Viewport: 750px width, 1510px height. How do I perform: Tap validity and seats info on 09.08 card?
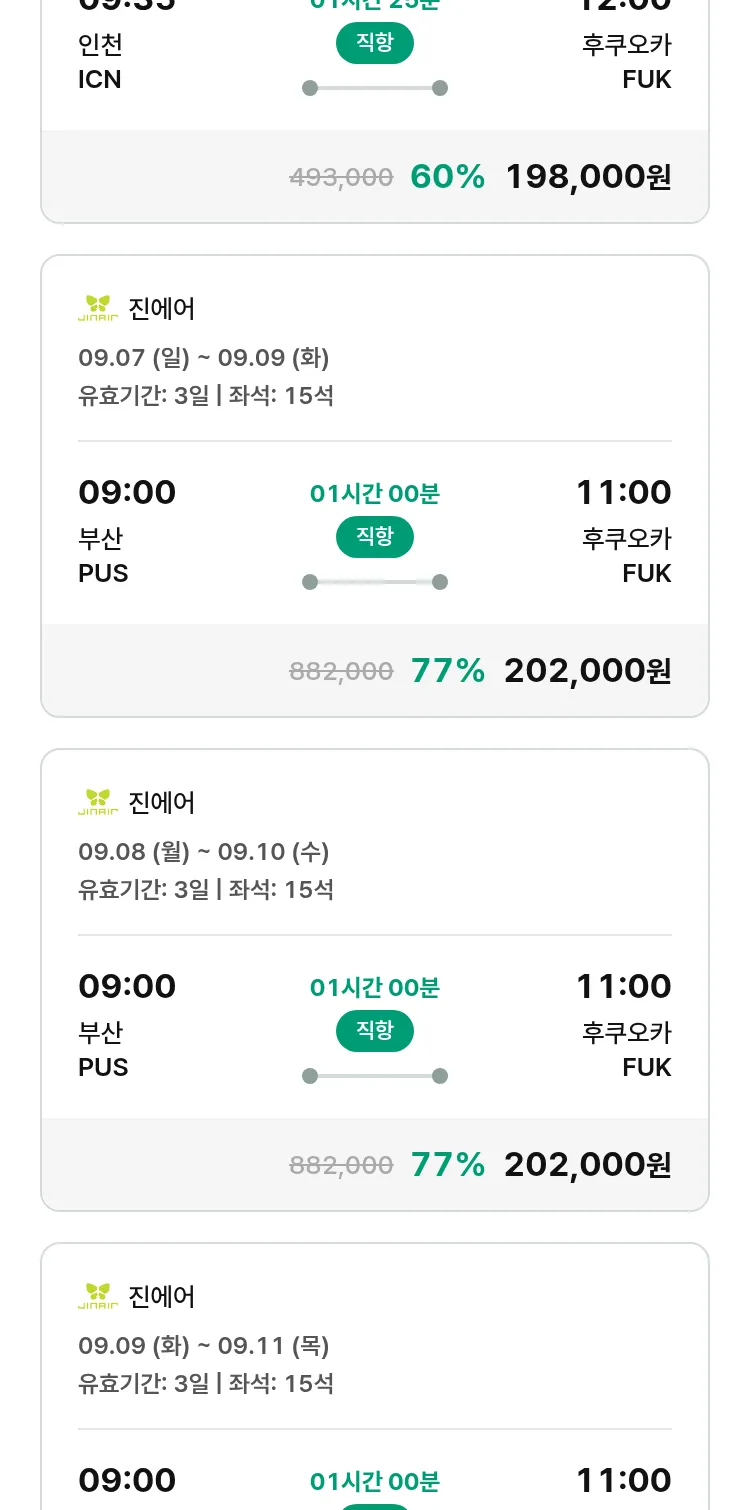206,890
